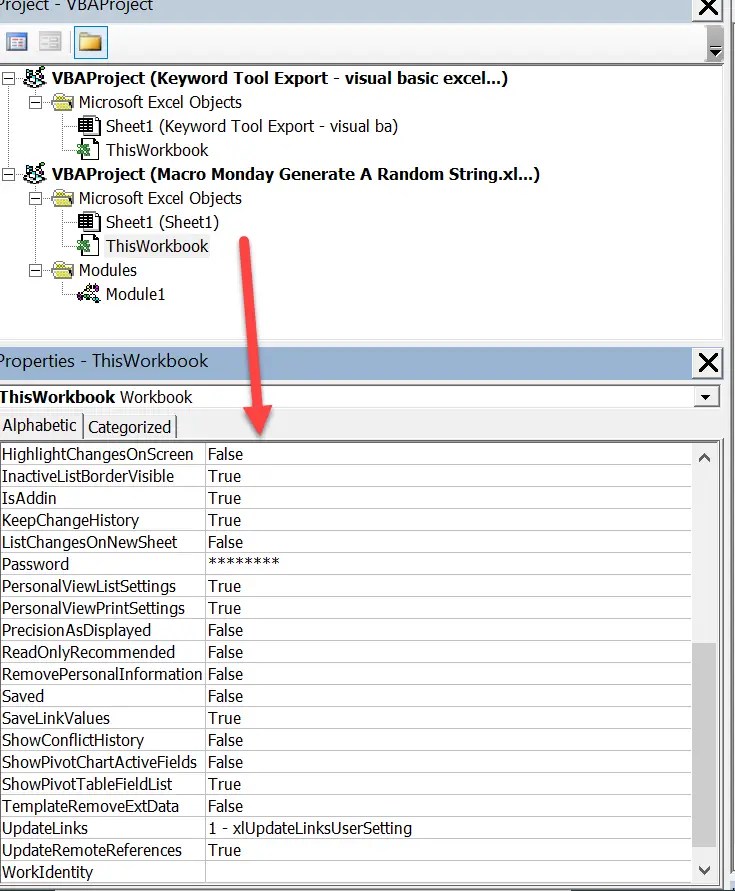This screenshot has height=891, width=735.
Task: Click the View Code toolbar icon
Action: (16, 42)
